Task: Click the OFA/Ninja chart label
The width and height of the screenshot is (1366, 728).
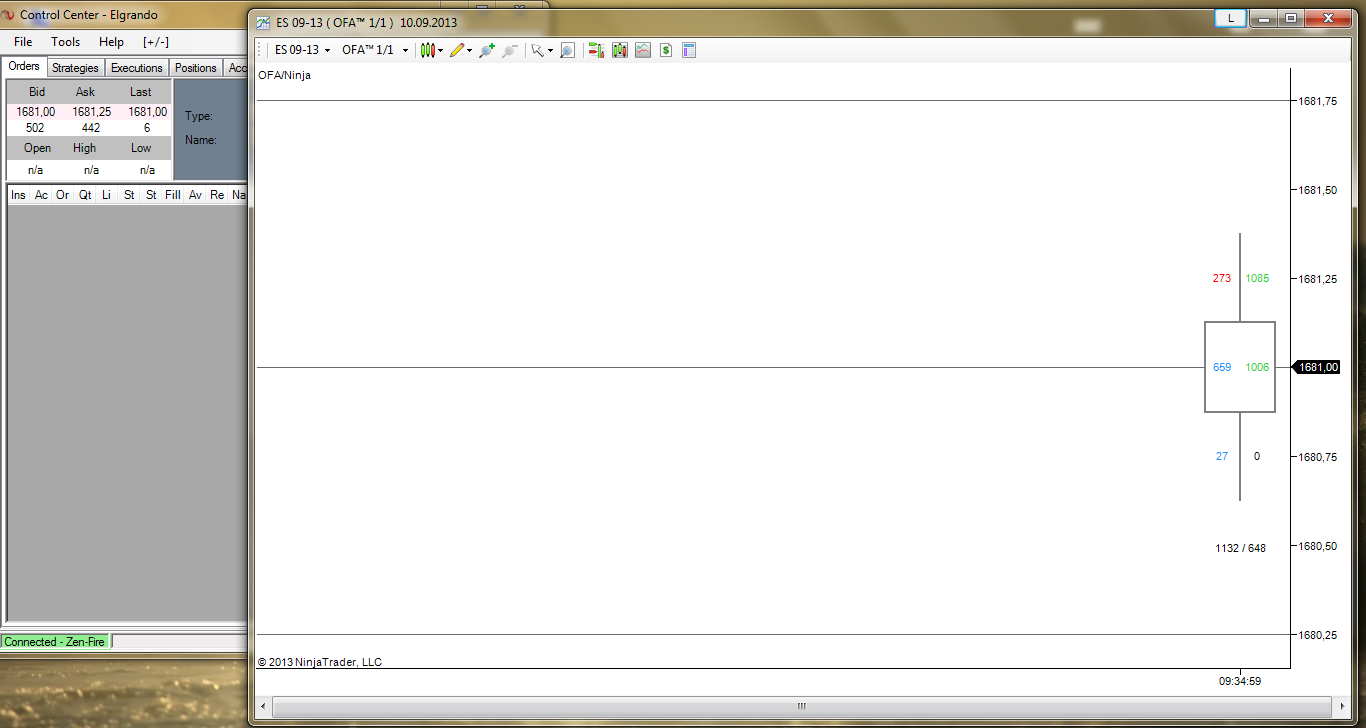Action: coord(284,75)
